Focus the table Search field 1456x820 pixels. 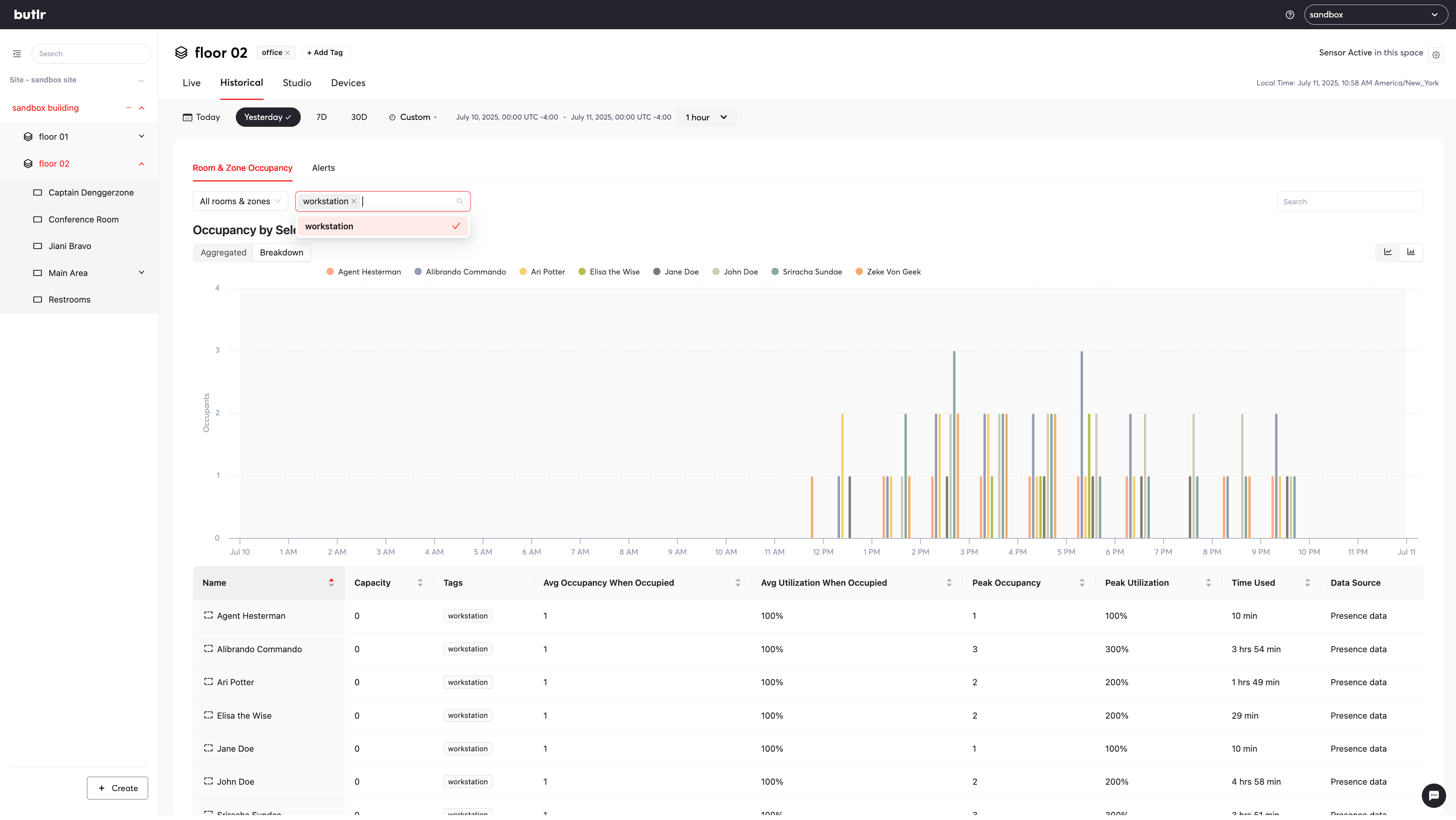[1350, 202]
